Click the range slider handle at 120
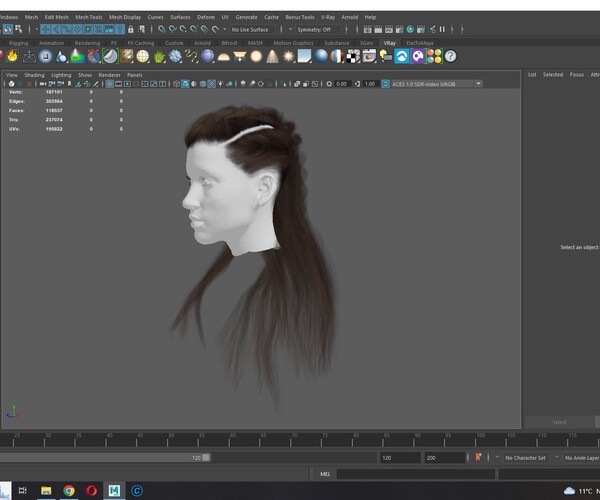This screenshot has height=500, width=600. pyautogui.click(x=206, y=458)
